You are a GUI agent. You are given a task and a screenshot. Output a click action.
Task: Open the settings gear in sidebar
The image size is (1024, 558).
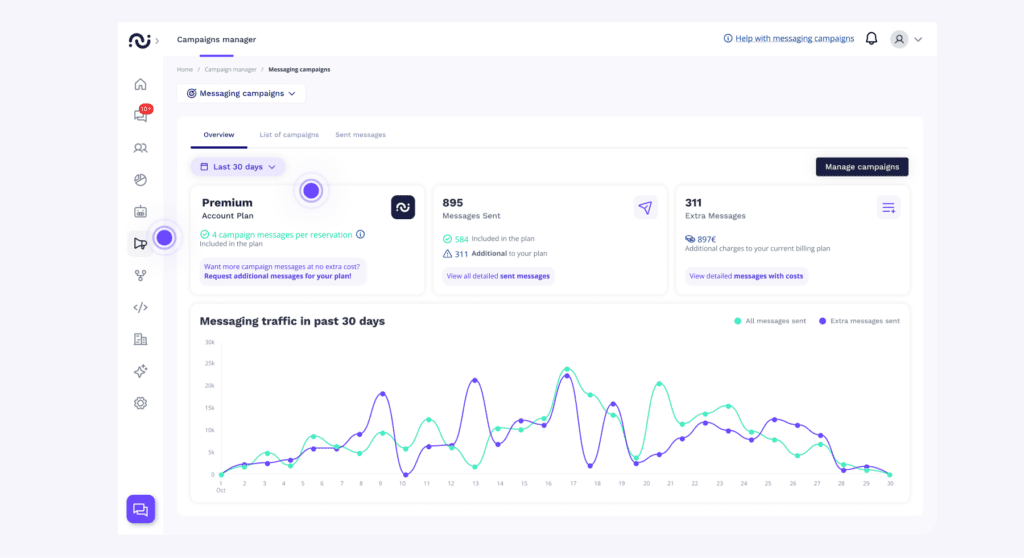click(140, 403)
